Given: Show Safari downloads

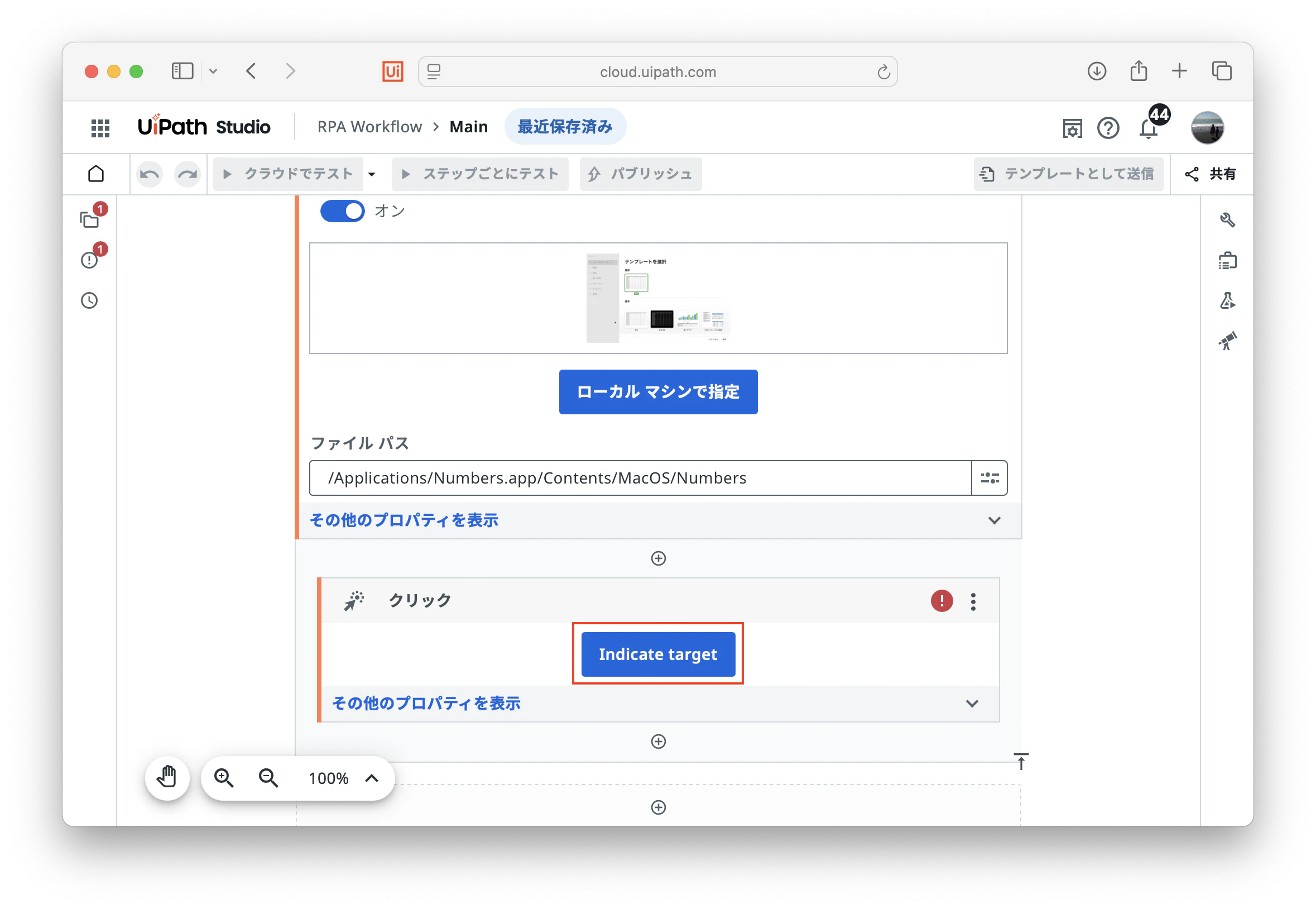Looking at the screenshot, I should [1096, 71].
